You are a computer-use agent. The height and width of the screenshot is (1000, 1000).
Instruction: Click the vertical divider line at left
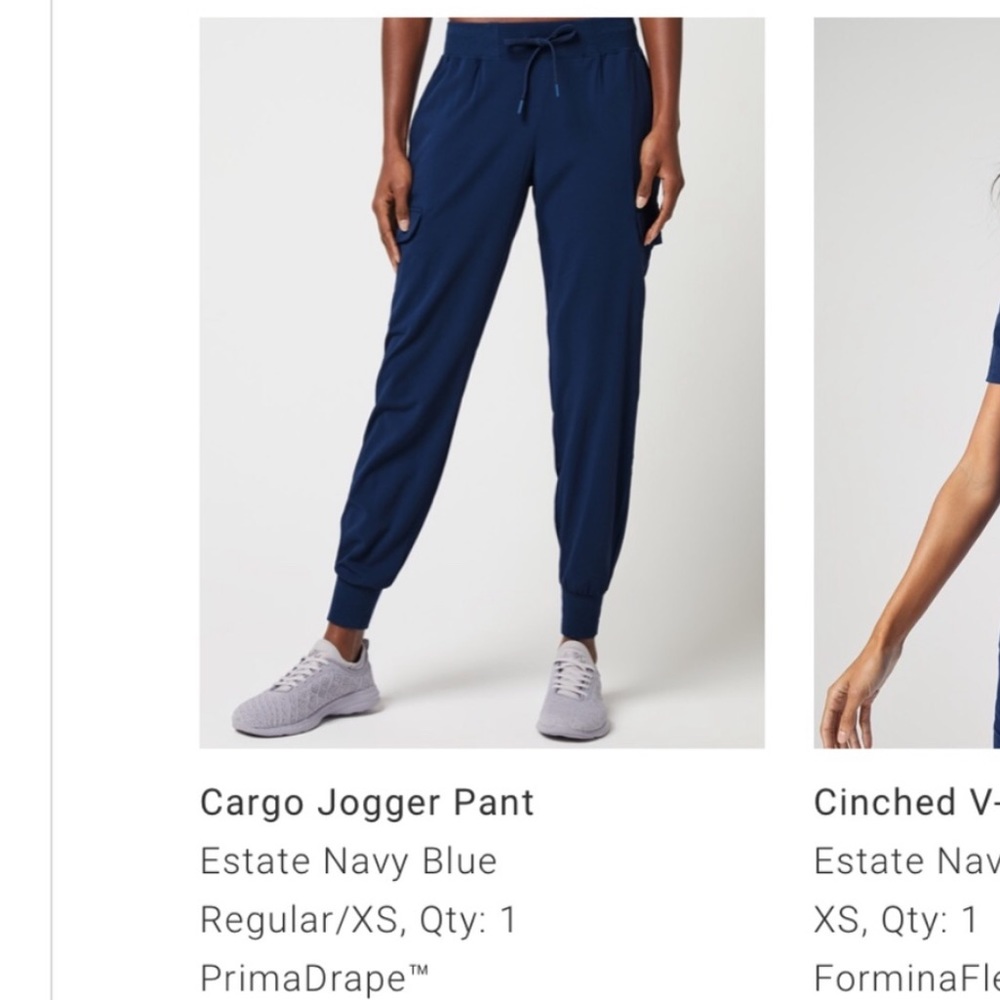click(51, 500)
